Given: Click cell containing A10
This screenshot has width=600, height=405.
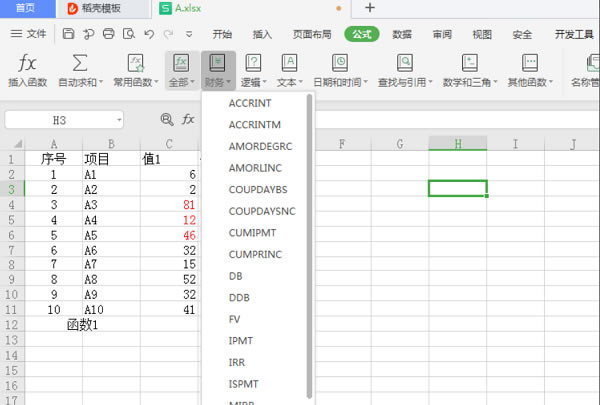Looking at the screenshot, I should click(111, 309).
